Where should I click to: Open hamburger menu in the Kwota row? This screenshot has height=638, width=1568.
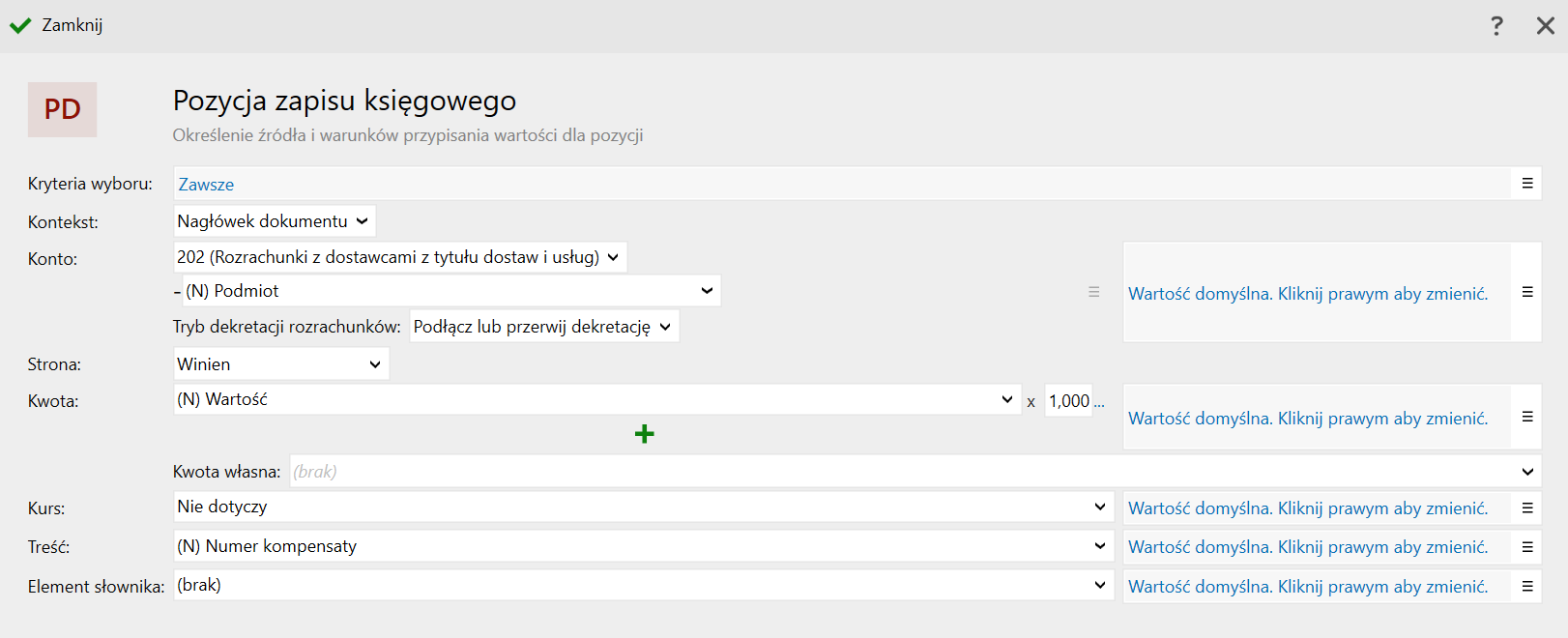[x=1527, y=417]
